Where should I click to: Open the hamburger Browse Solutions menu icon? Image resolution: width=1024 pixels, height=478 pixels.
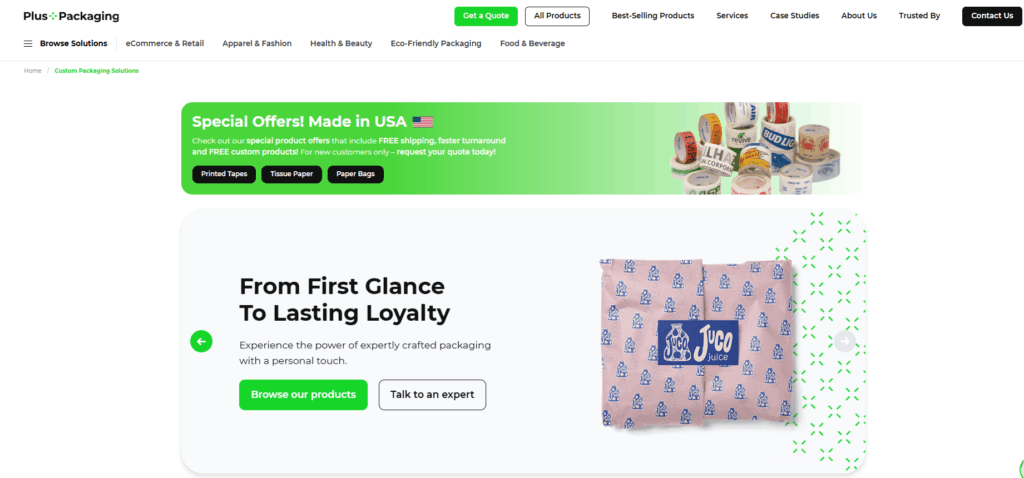[28, 44]
